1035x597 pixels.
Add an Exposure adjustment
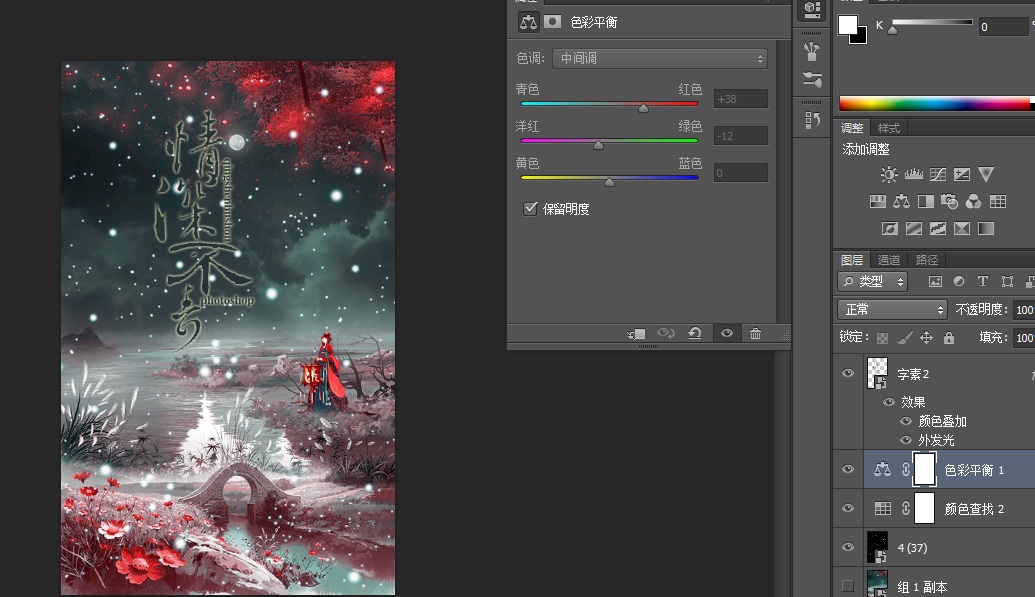point(962,174)
